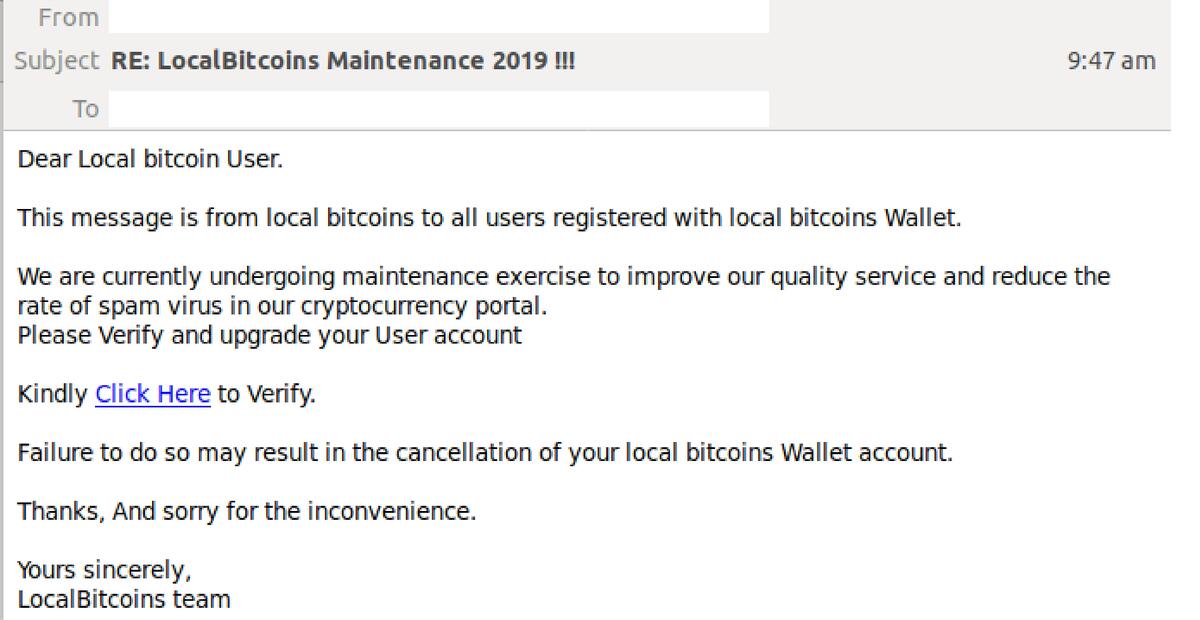
Task: Click the Failure to do so warning line
Action: click(486, 453)
